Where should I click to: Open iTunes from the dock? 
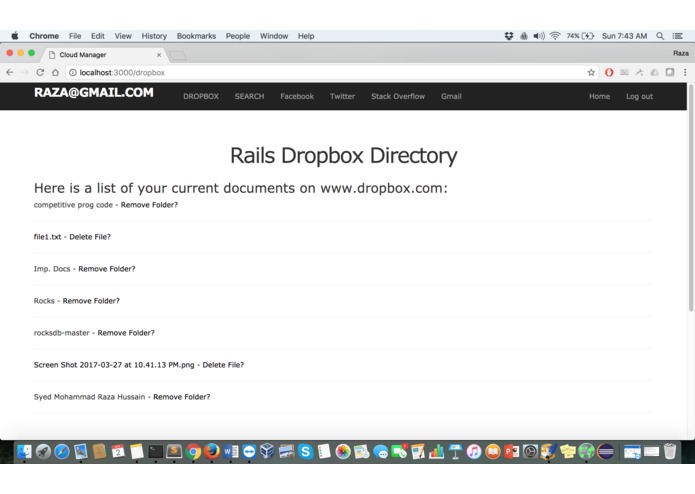click(x=474, y=451)
